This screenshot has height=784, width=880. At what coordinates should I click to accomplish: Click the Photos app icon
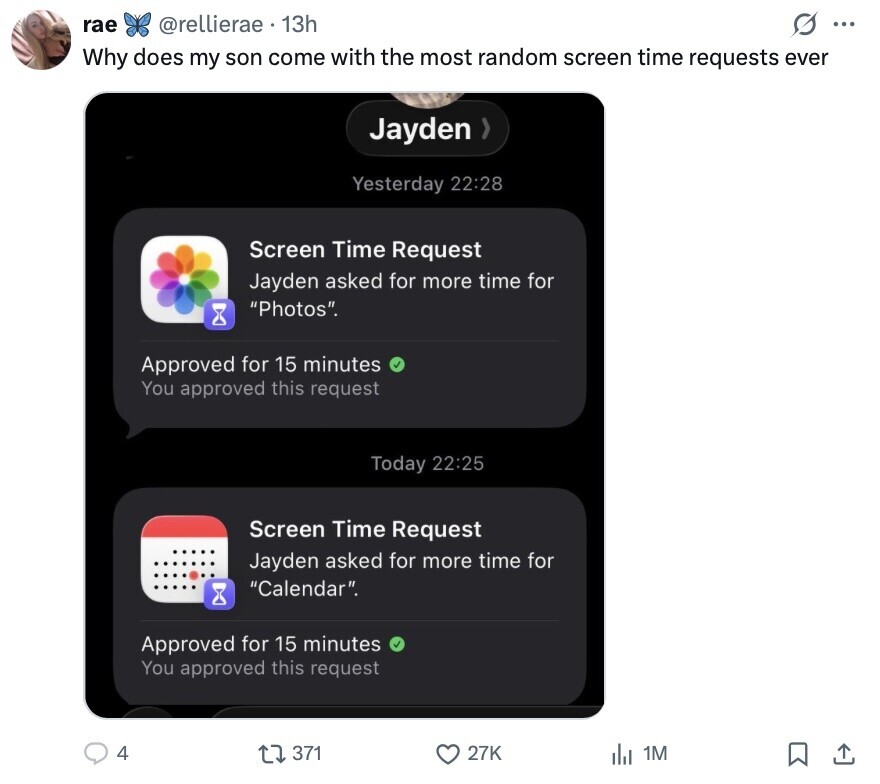(185, 279)
